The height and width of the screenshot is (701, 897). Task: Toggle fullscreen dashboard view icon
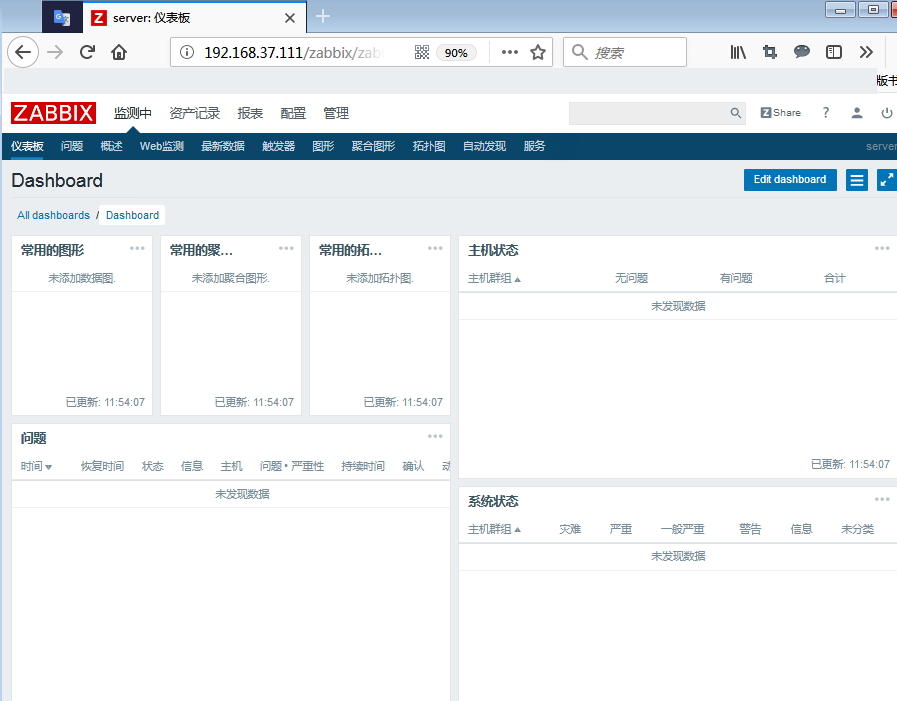[x=886, y=180]
